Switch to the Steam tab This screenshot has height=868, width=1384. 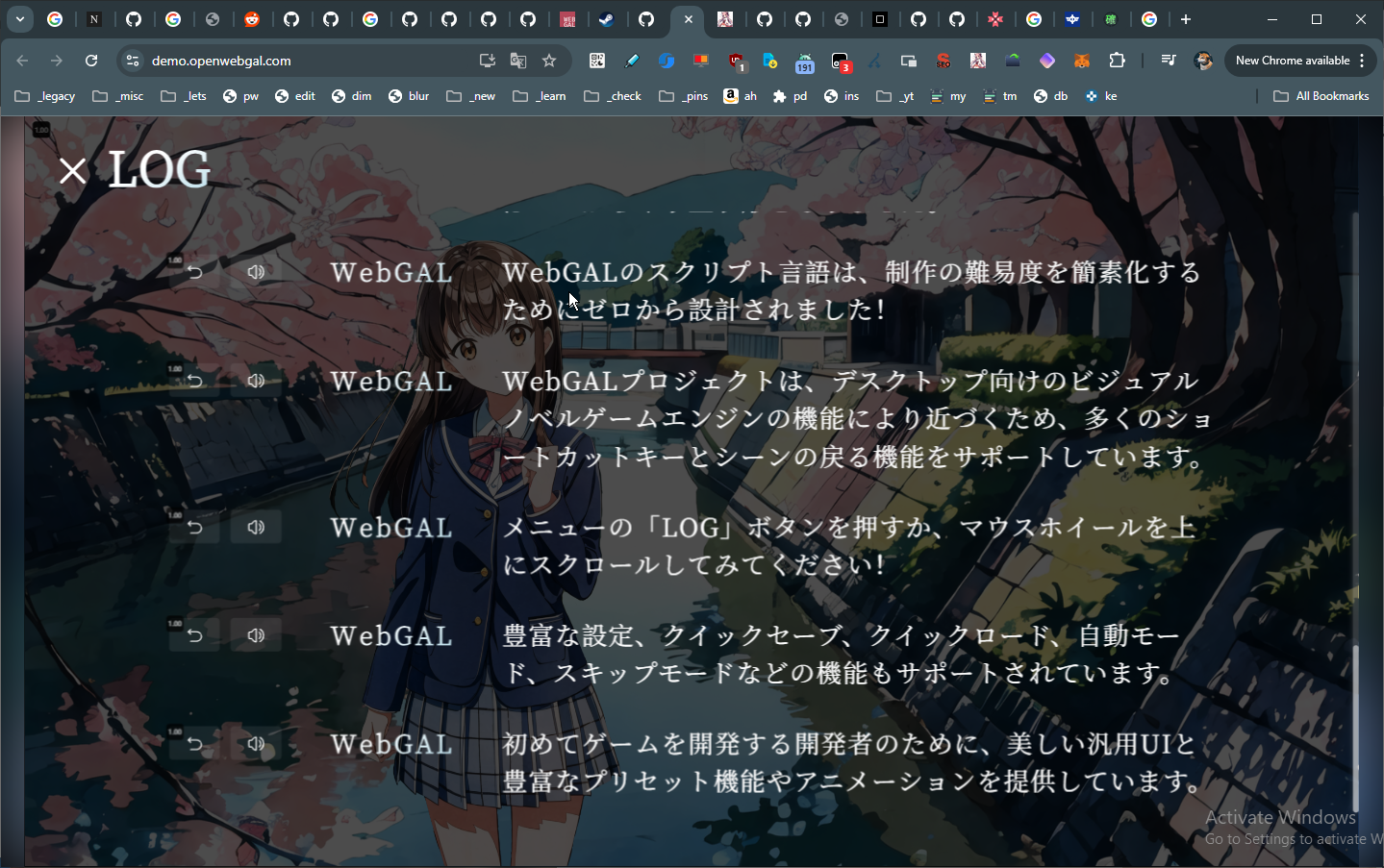607,19
